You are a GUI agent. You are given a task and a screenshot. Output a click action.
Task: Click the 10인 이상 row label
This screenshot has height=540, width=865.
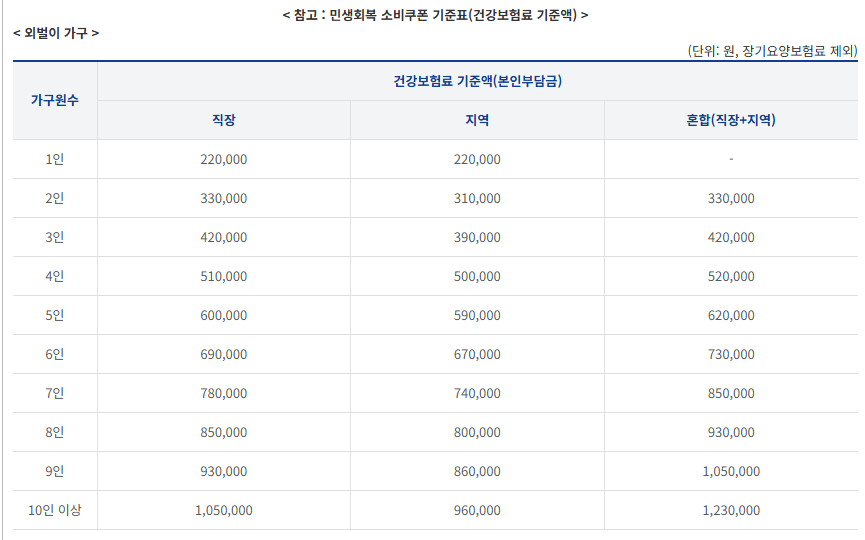55,510
